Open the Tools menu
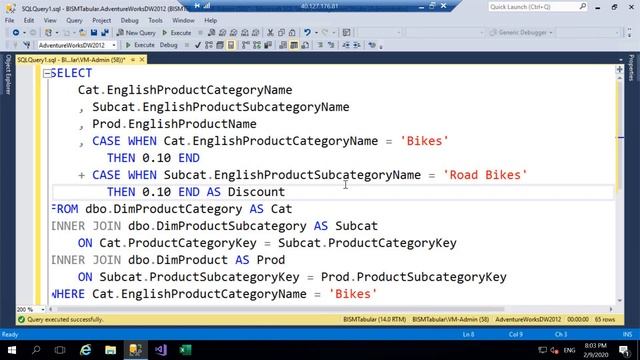The image size is (640, 360). 155,20
